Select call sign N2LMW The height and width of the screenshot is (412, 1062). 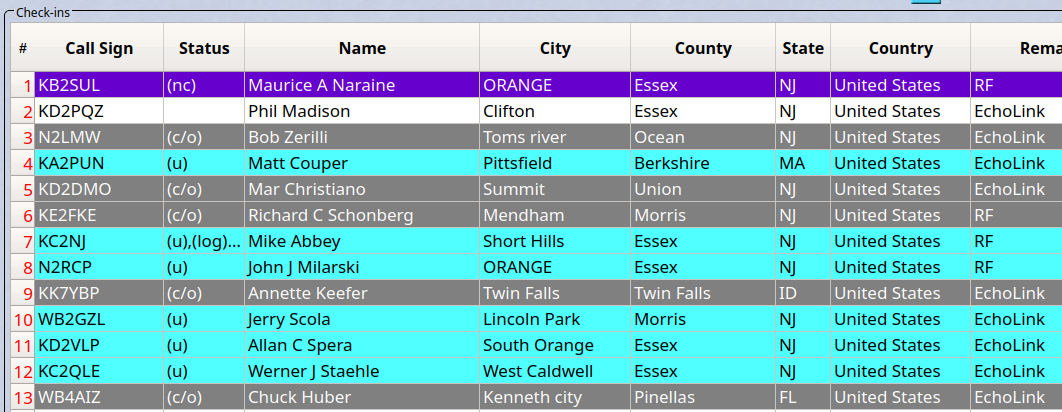point(99,137)
